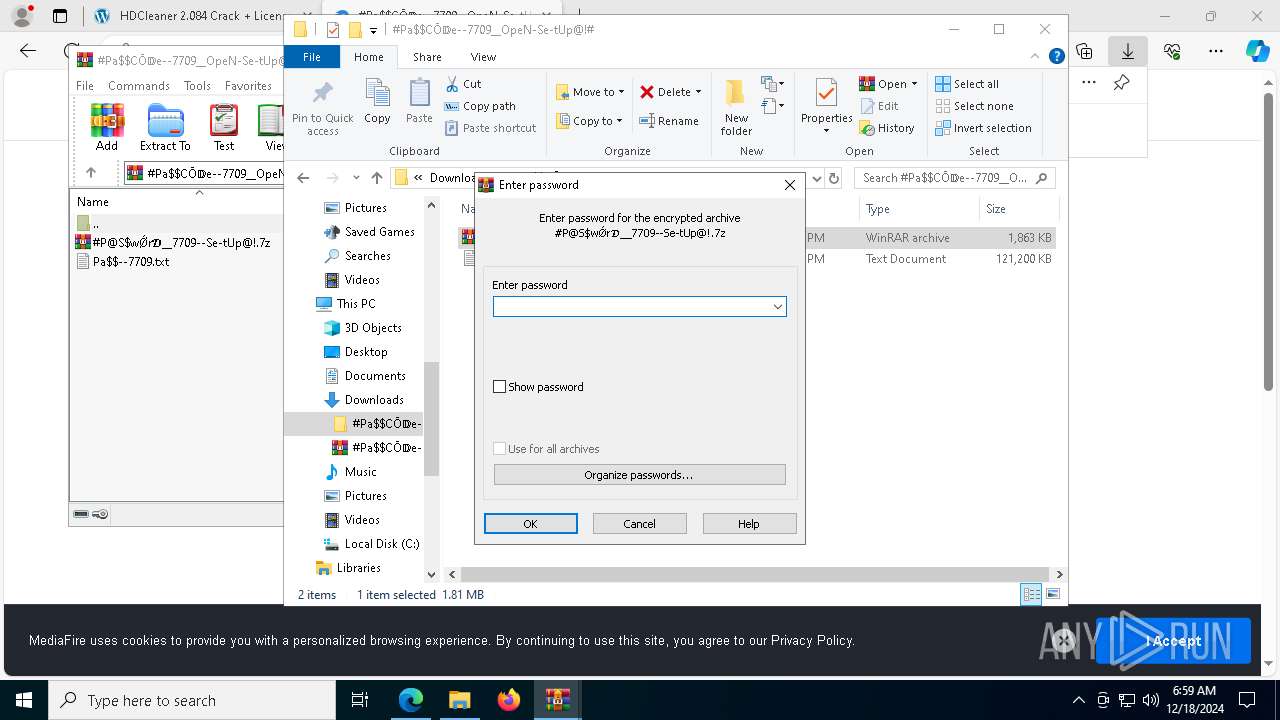Click Select all in Explorer ribbon
Image resolution: width=1280 pixels, height=720 pixels.
(967, 84)
